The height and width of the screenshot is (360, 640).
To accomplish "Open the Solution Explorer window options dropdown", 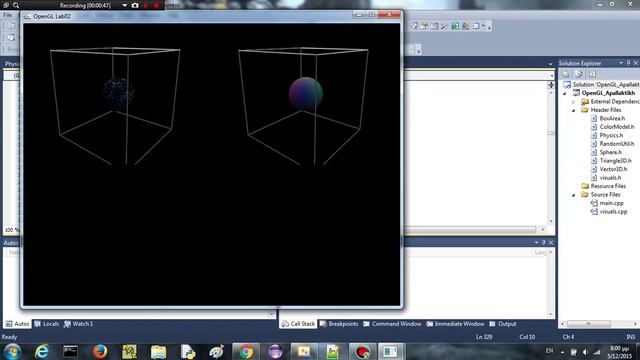I will click(621, 63).
